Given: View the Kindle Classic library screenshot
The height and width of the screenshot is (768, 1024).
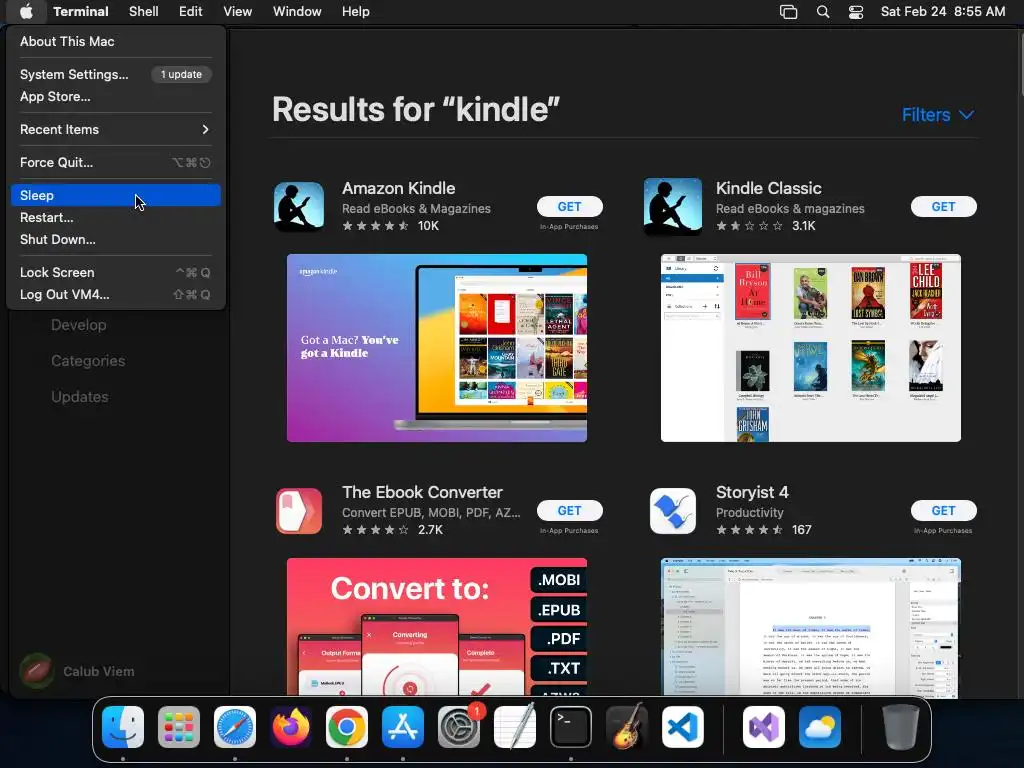Looking at the screenshot, I should [x=810, y=348].
